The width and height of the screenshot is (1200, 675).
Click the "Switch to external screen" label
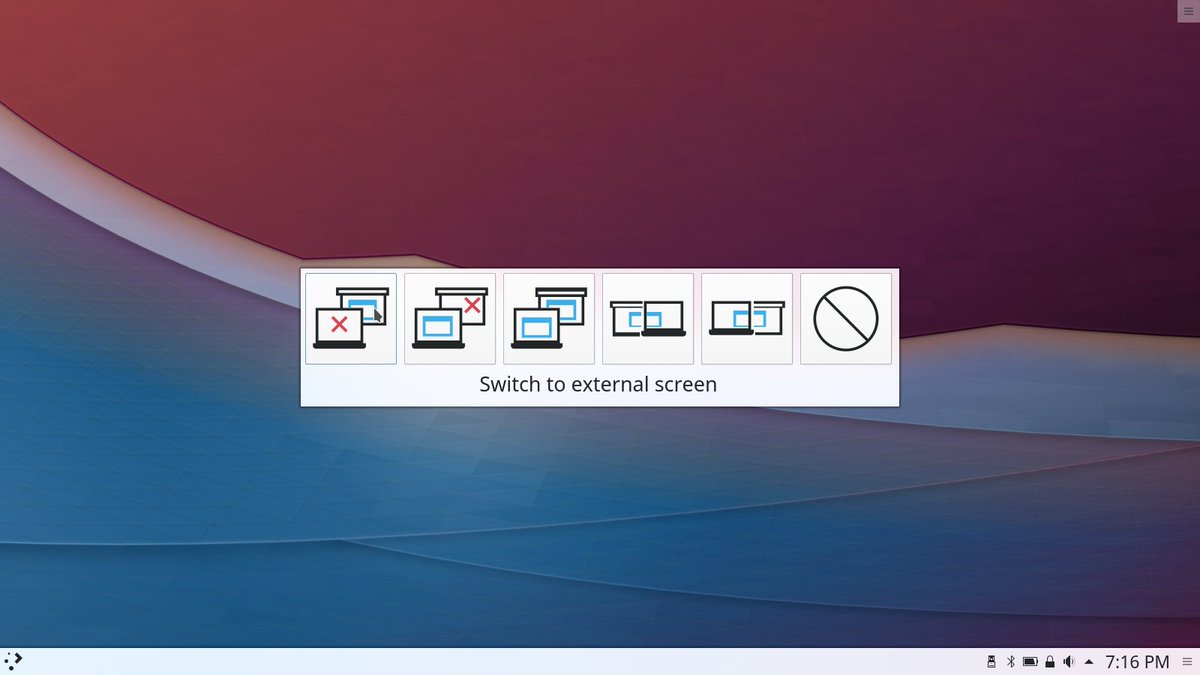click(x=599, y=384)
